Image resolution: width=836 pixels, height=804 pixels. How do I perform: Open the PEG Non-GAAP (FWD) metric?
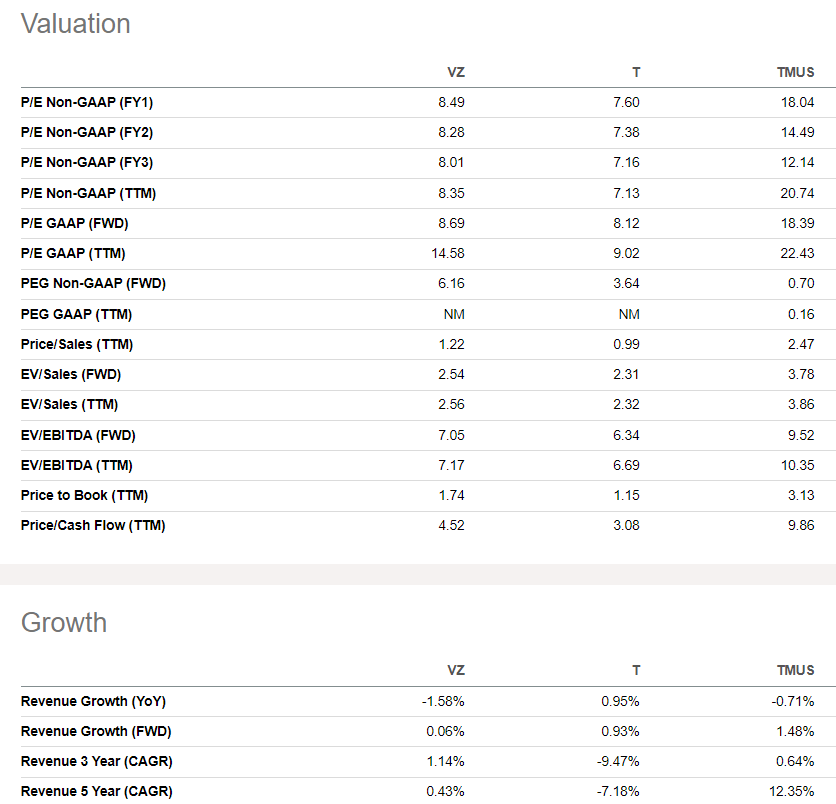93,283
